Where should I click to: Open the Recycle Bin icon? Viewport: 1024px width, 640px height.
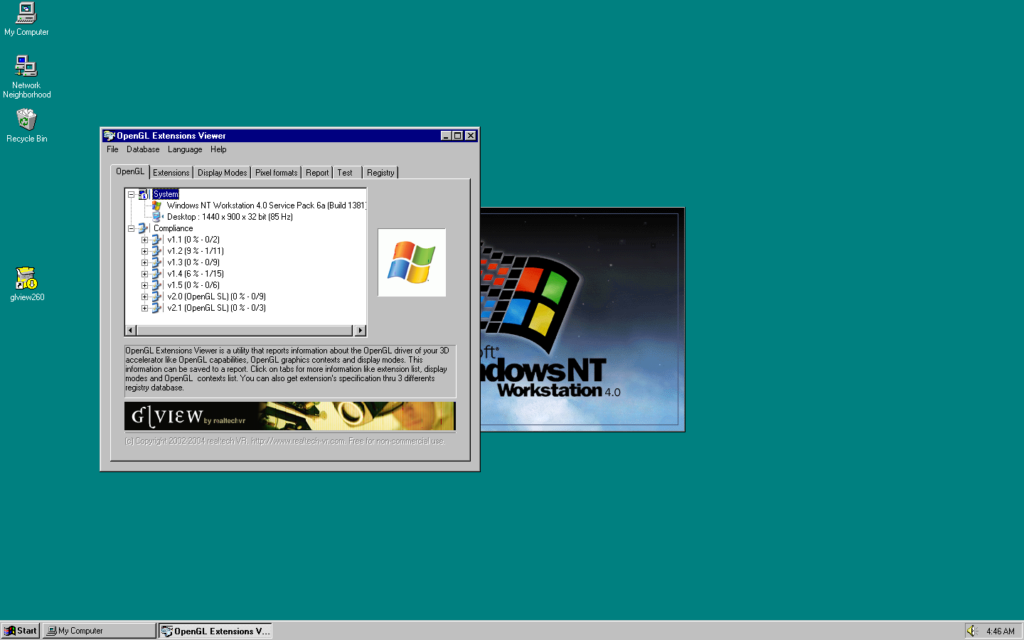tap(26, 120)
